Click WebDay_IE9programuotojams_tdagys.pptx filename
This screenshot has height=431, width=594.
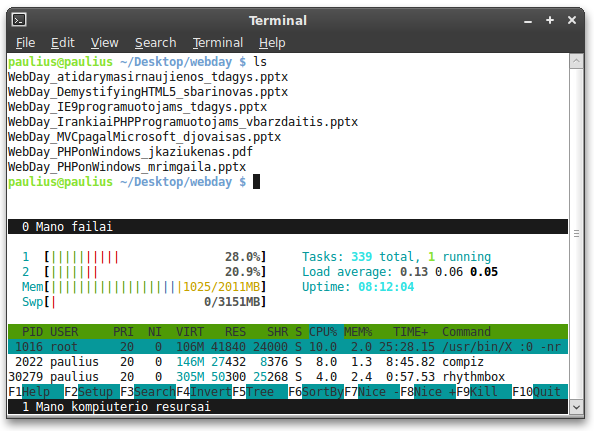138,107
